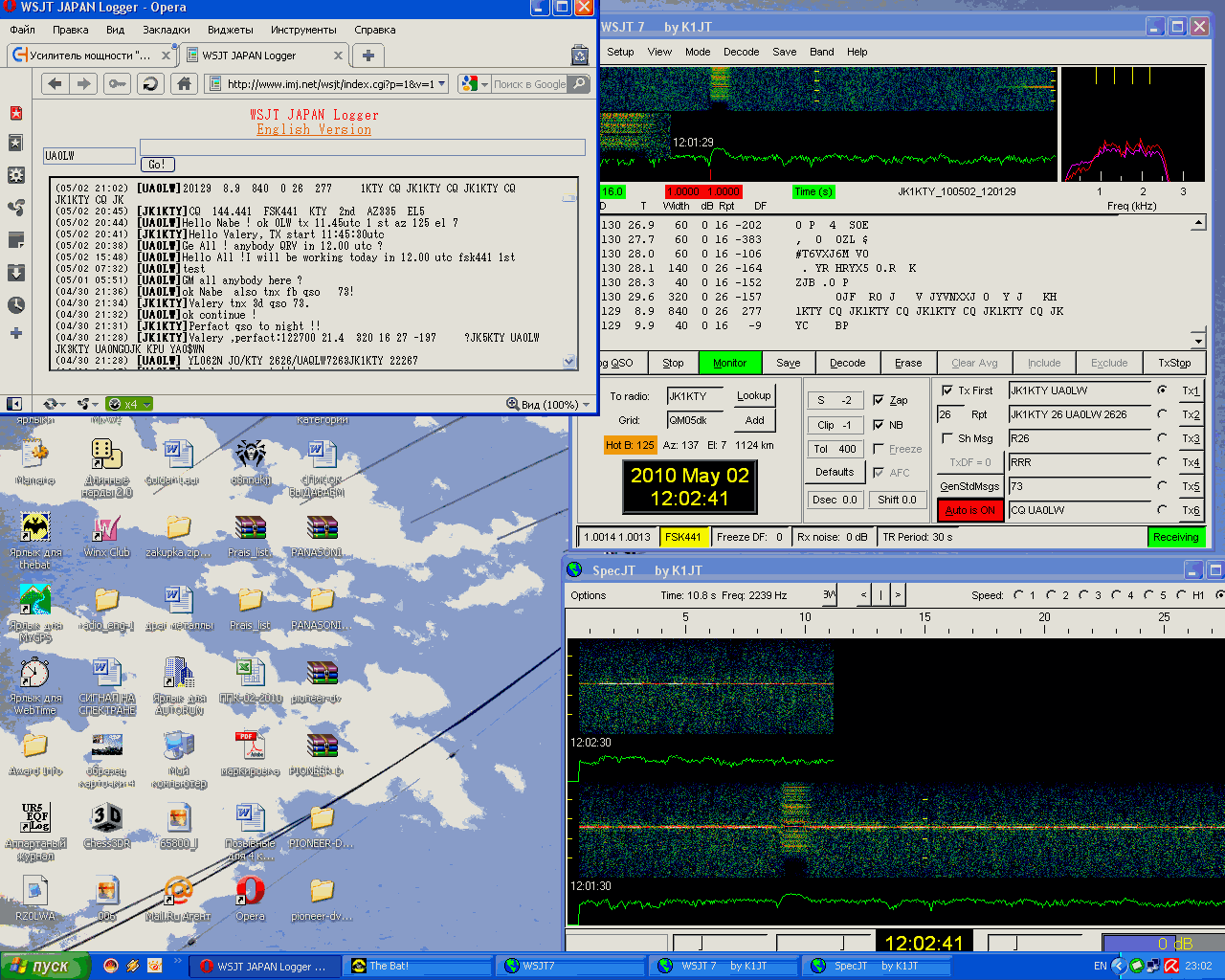Open The Bat! taskbar button

pyautogui.click(x=420, y=966)
